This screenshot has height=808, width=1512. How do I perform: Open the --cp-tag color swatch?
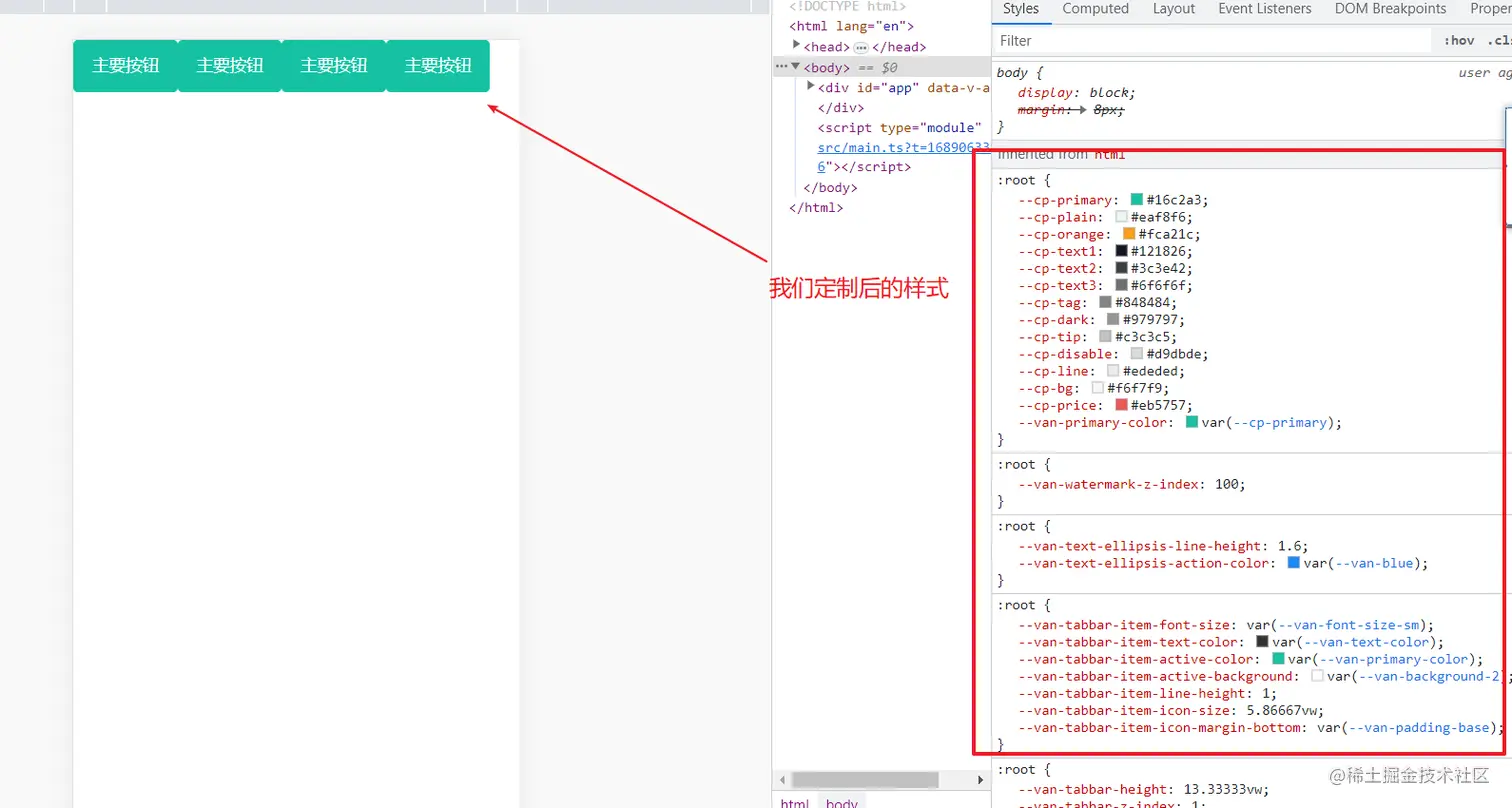(1106, 302)
